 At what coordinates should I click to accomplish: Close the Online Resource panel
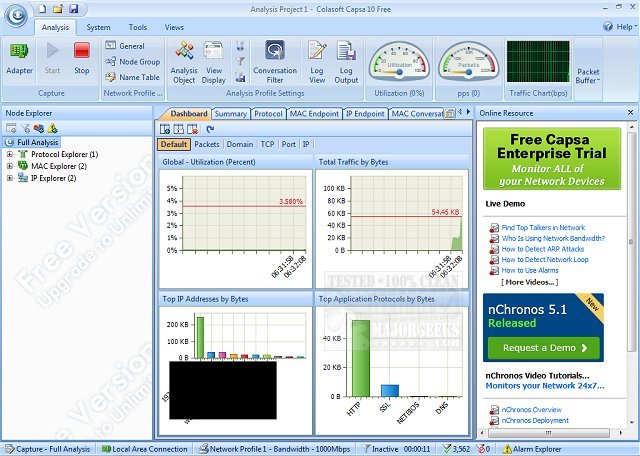pyautogui.click(x=630, y=112)
